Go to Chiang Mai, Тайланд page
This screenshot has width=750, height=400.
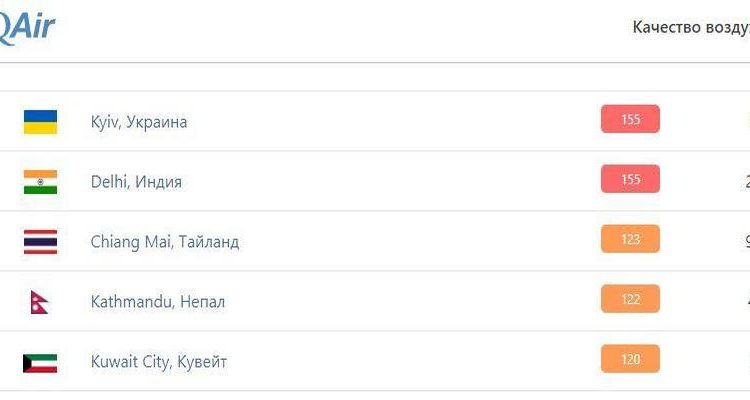pos(164,242)
